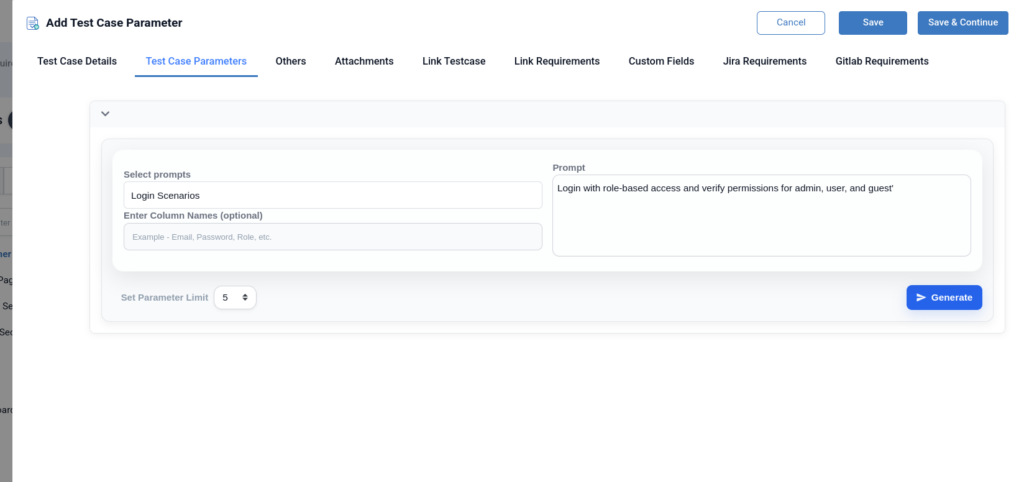Open the Select prompts dropdown showing Login Scenarios
Image resolution: width=1024 pixels, height=482 pixels.
(332, 195)
